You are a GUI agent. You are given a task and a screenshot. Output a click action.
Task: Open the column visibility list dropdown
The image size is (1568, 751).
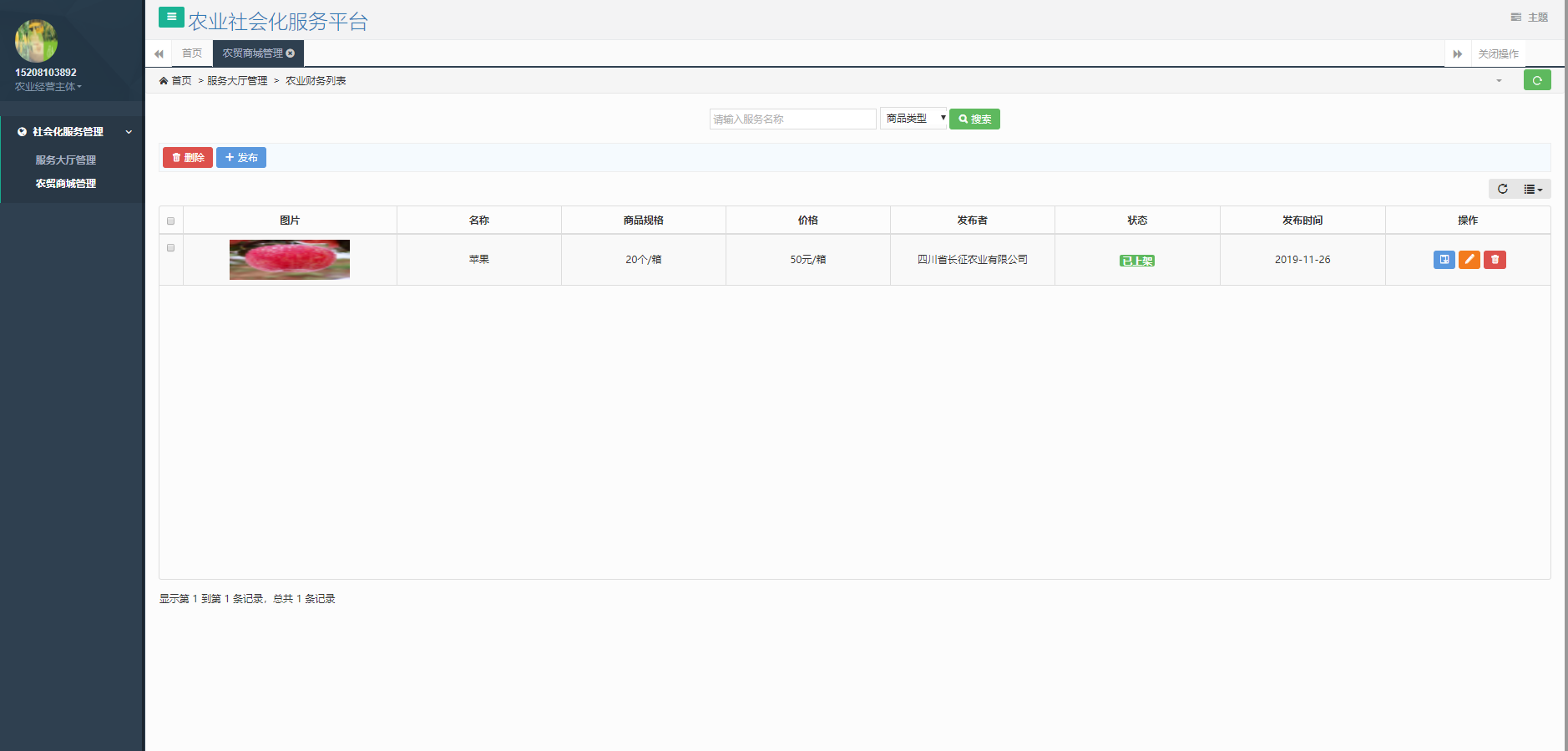[1533, 189]
